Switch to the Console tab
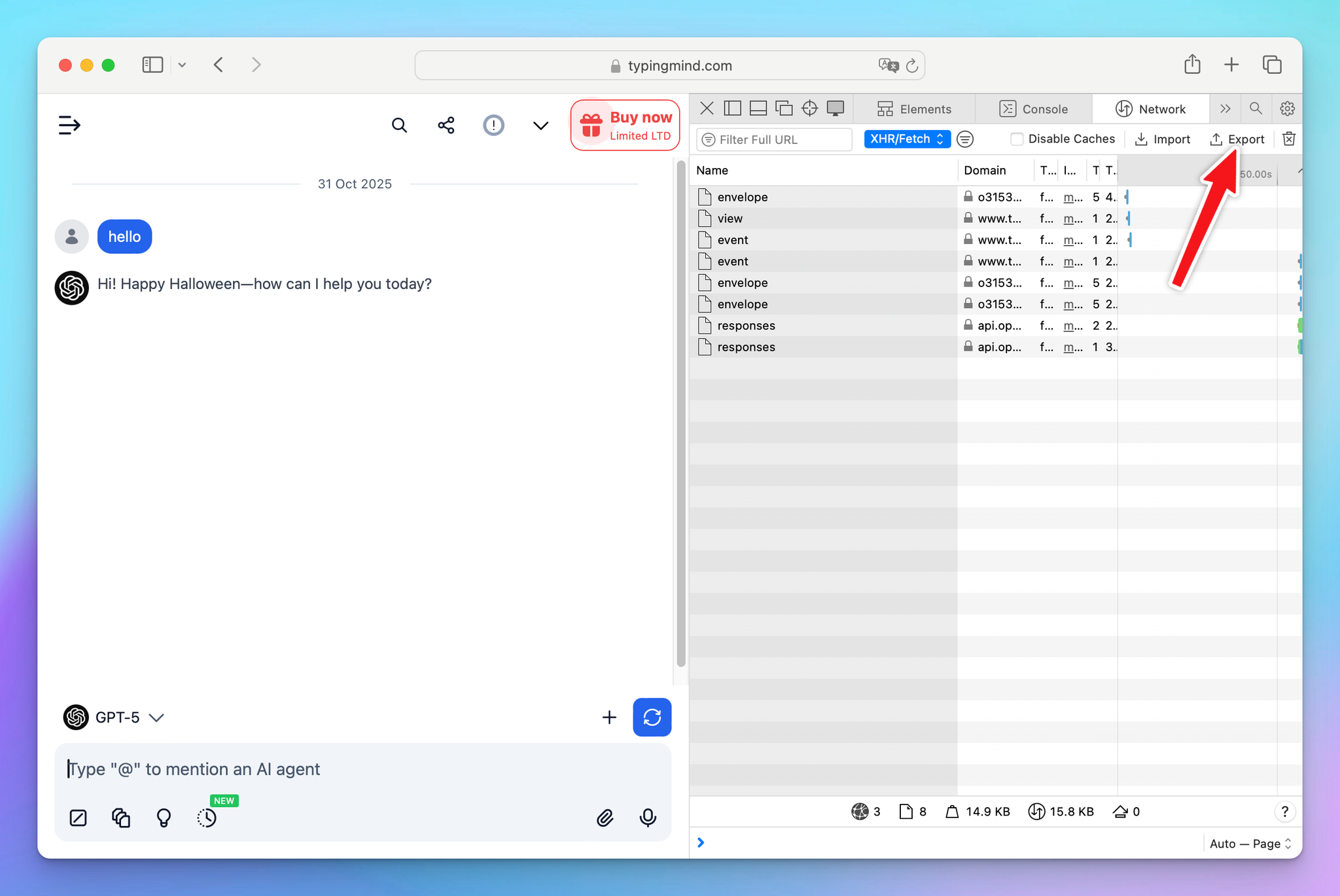 point(1034,109)
